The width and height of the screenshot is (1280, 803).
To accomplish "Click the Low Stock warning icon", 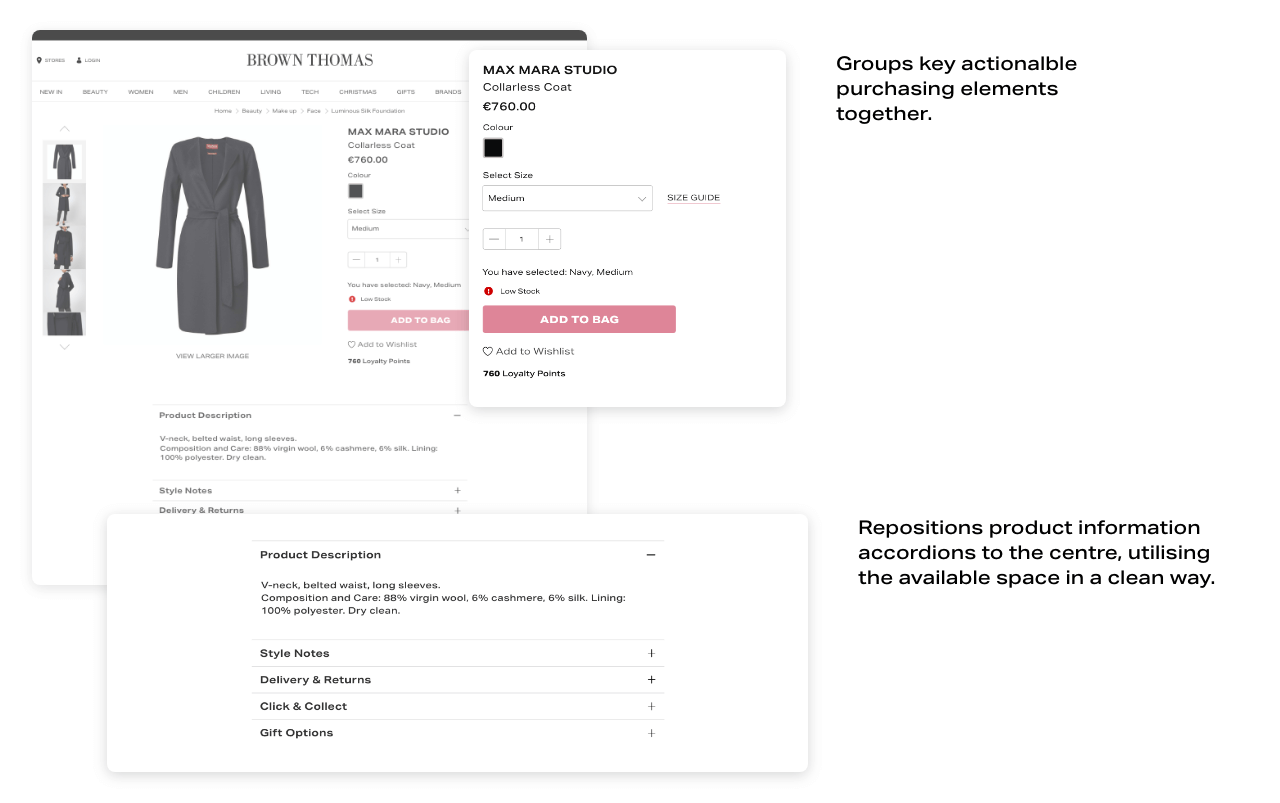I will click(489, 291).
